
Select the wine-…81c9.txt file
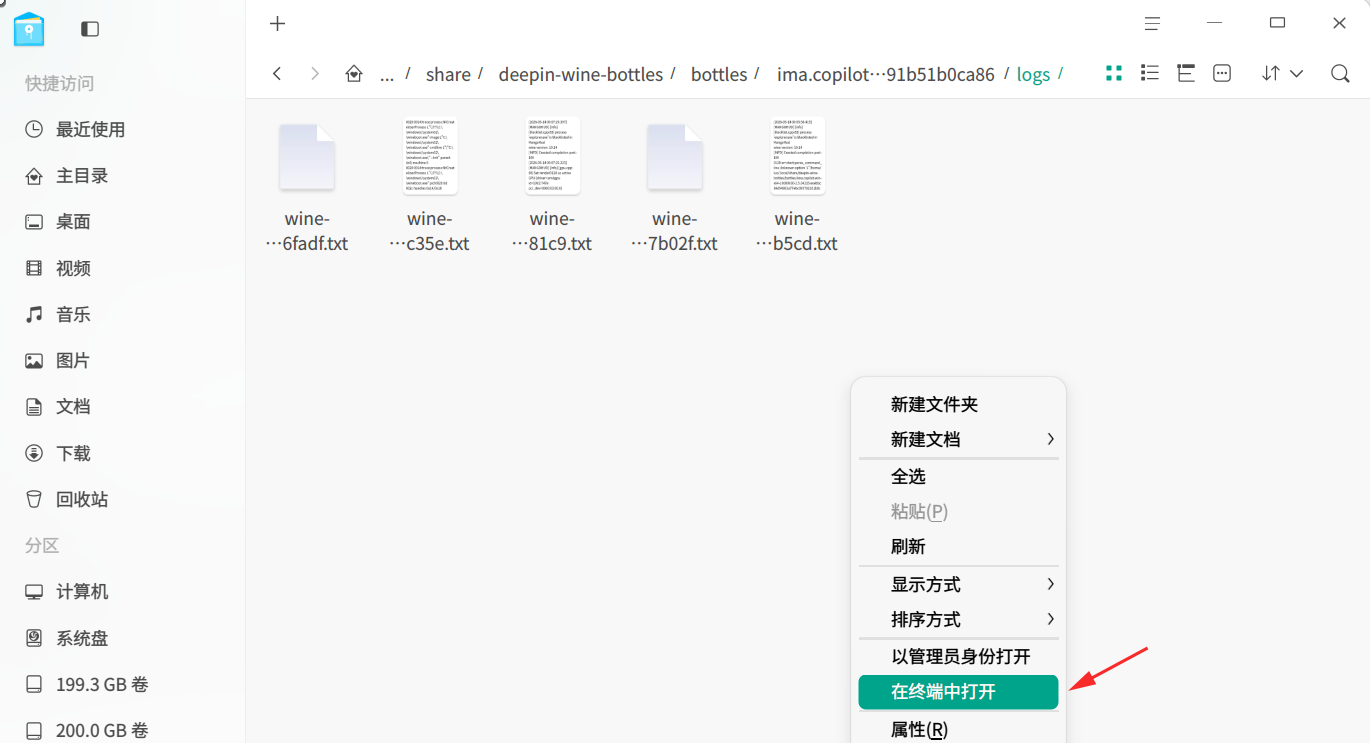(x=552, y=187)
